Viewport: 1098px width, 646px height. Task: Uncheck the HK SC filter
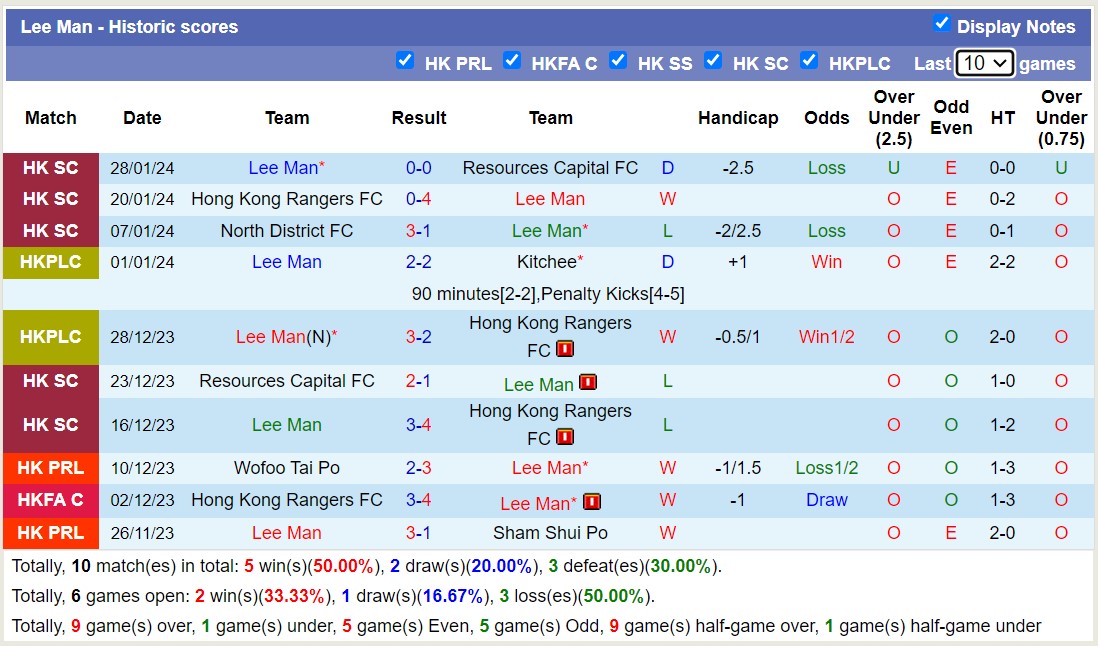pos(714,60)
